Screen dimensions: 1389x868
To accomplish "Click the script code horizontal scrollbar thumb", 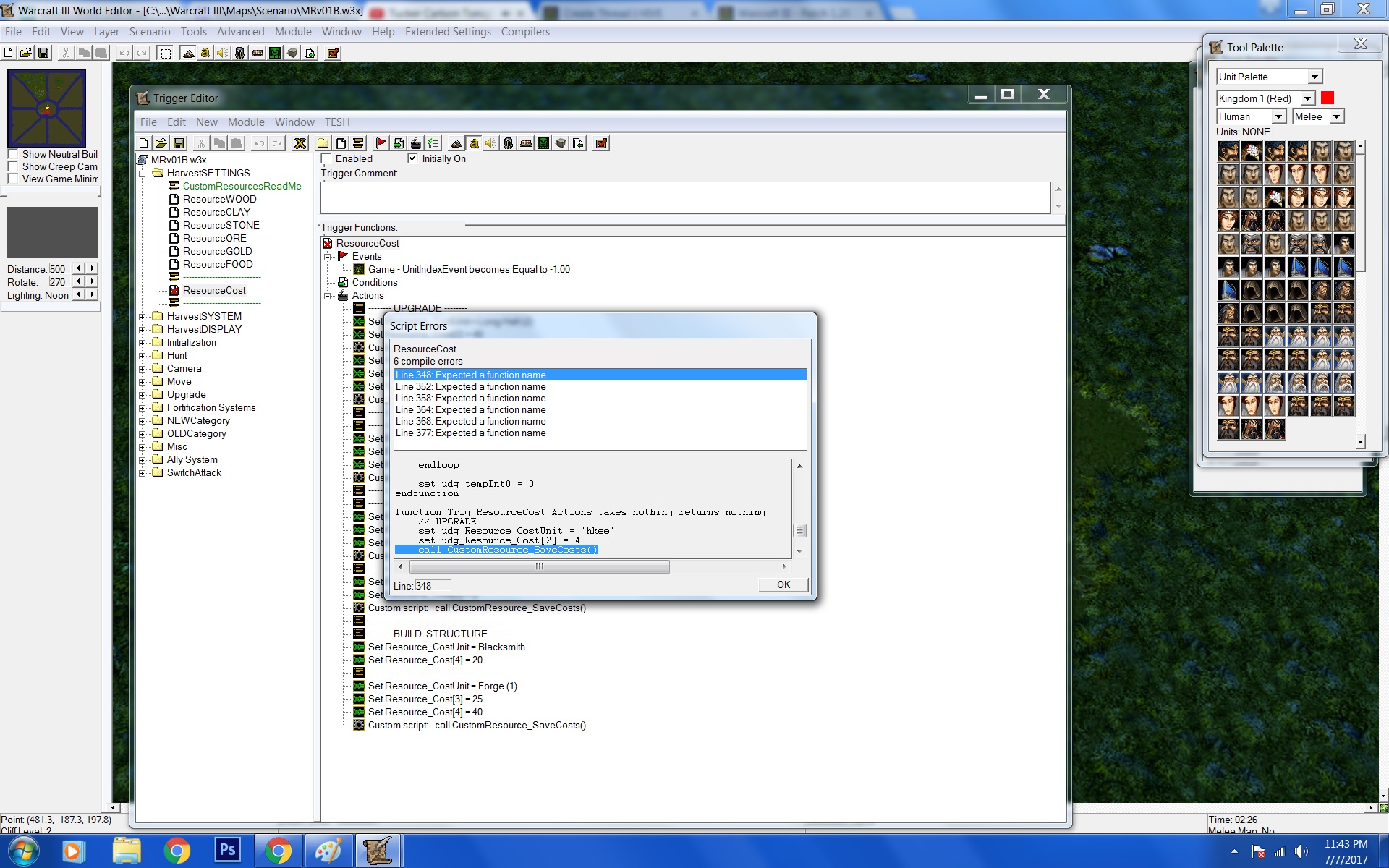I will [x=539, y=567].
